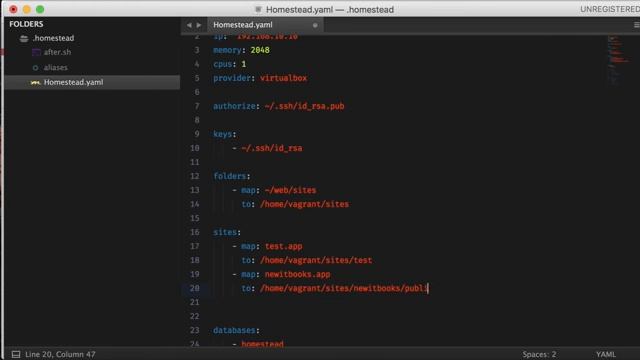640x360 pixels.
Task: Click the ~/web/sites map value
Action: (x=290, y=190)
